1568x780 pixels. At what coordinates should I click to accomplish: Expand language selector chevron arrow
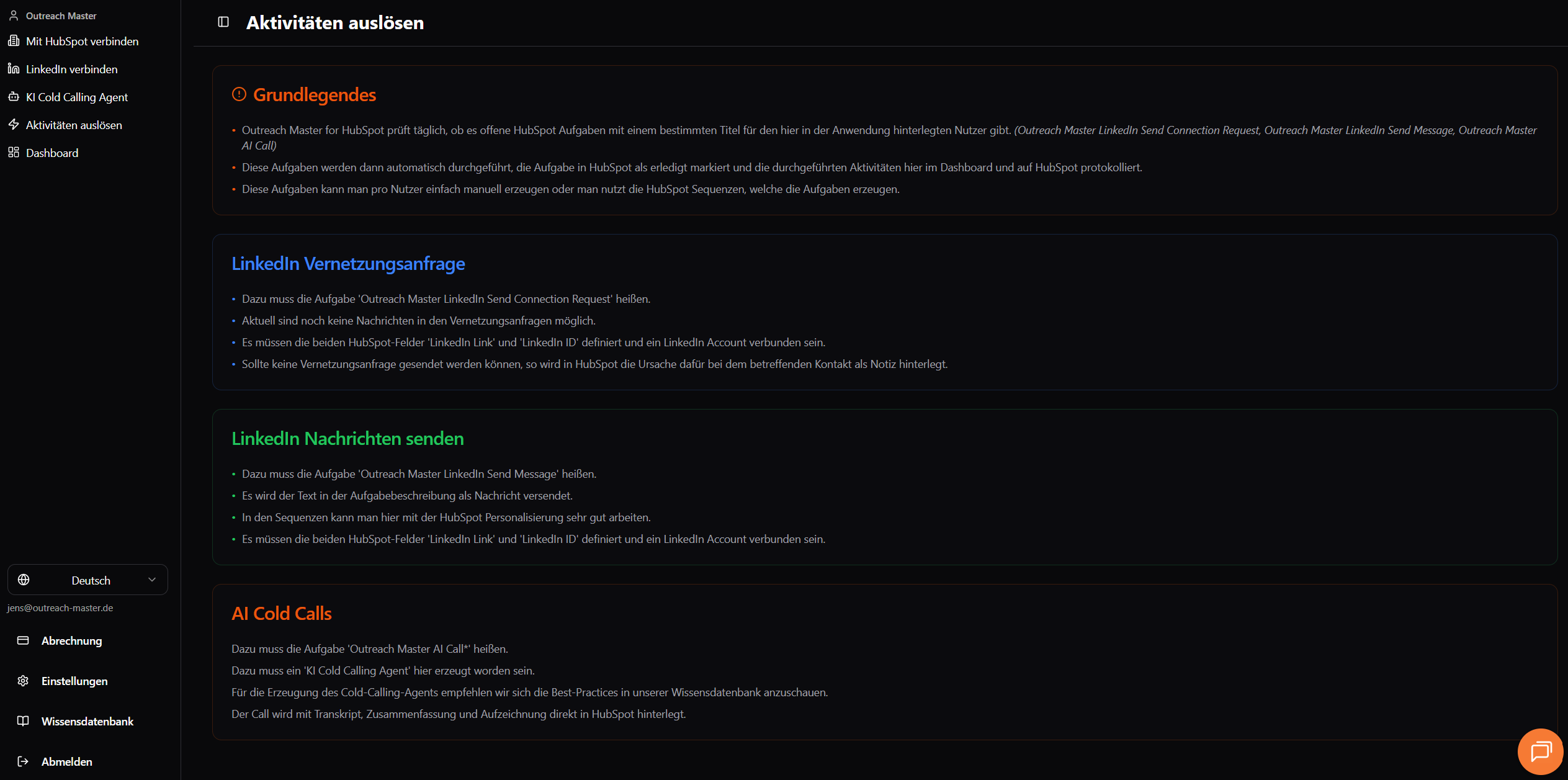pos(152,580)
